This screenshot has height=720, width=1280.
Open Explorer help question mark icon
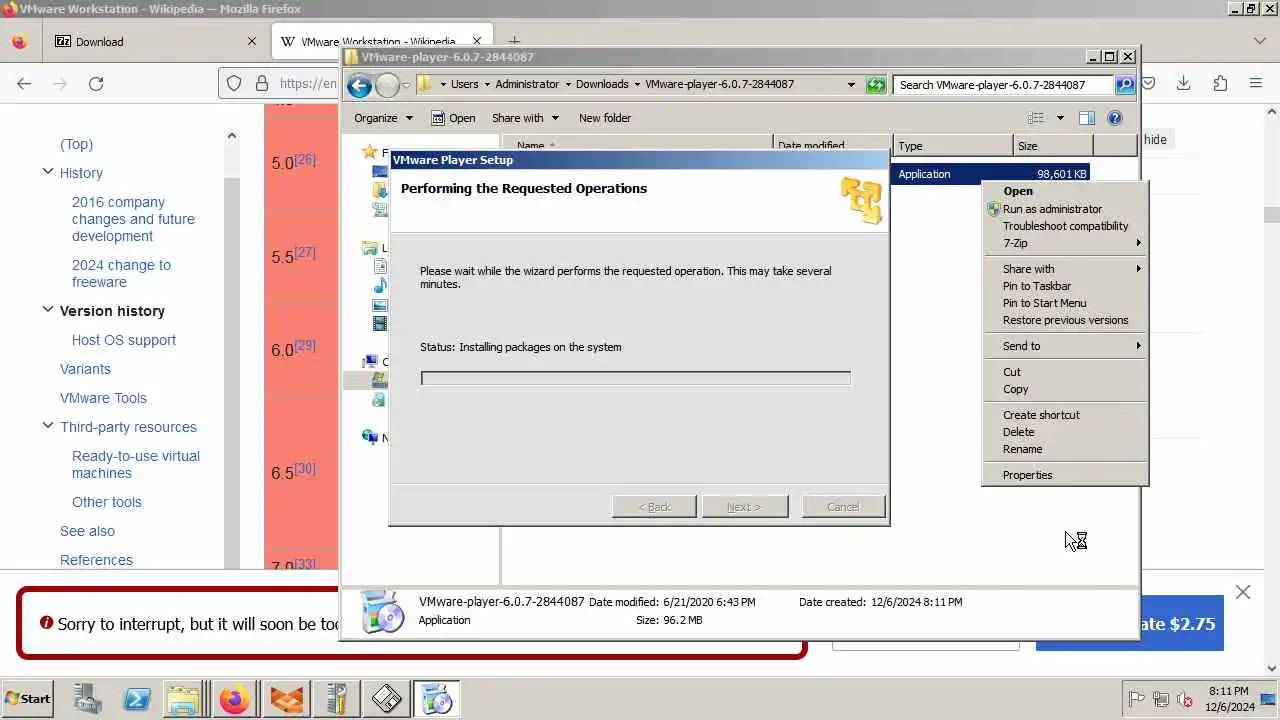tap(1115, 118)
